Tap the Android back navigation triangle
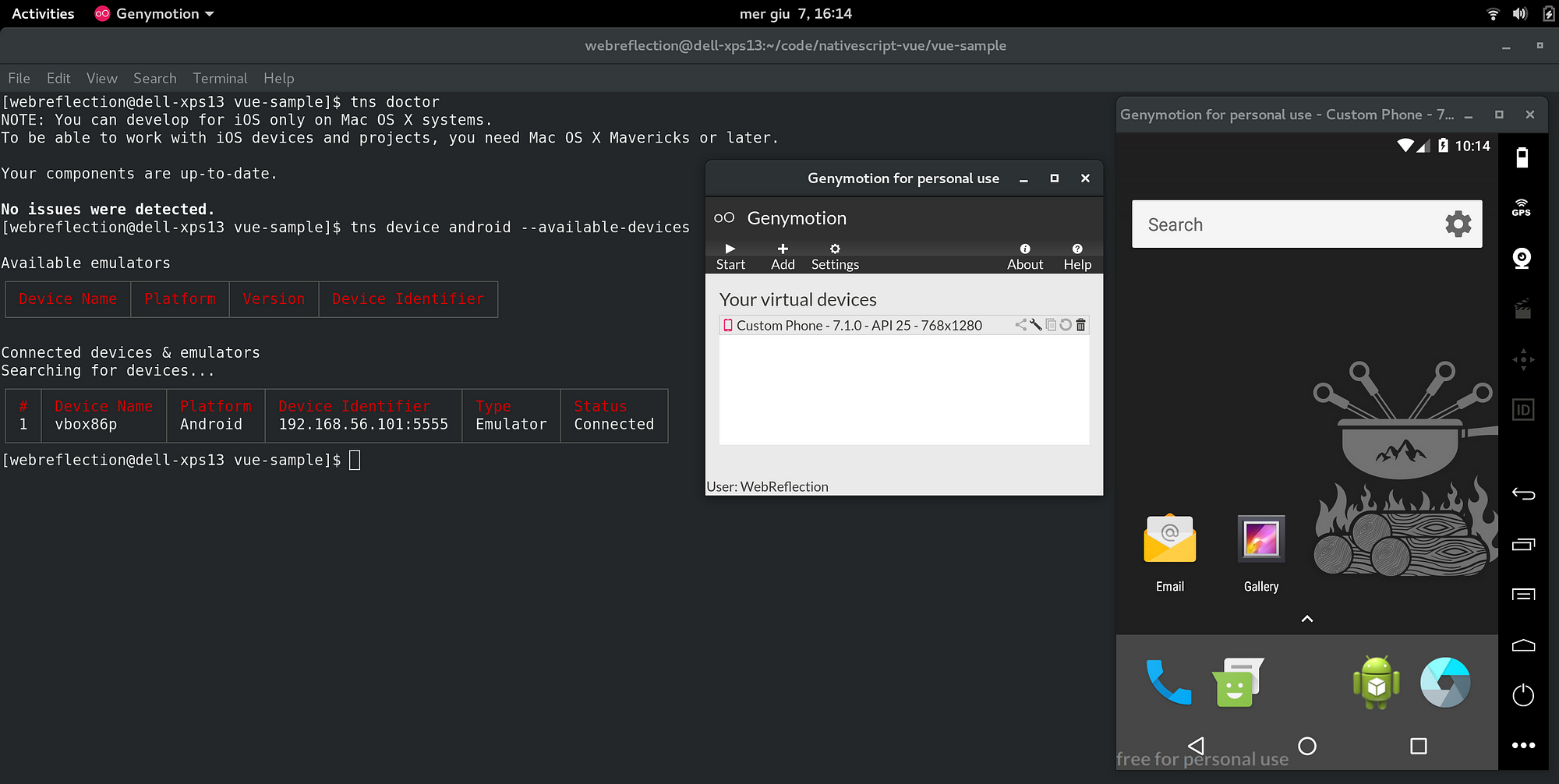1559x784 pixels. [x=1197, y=746]
